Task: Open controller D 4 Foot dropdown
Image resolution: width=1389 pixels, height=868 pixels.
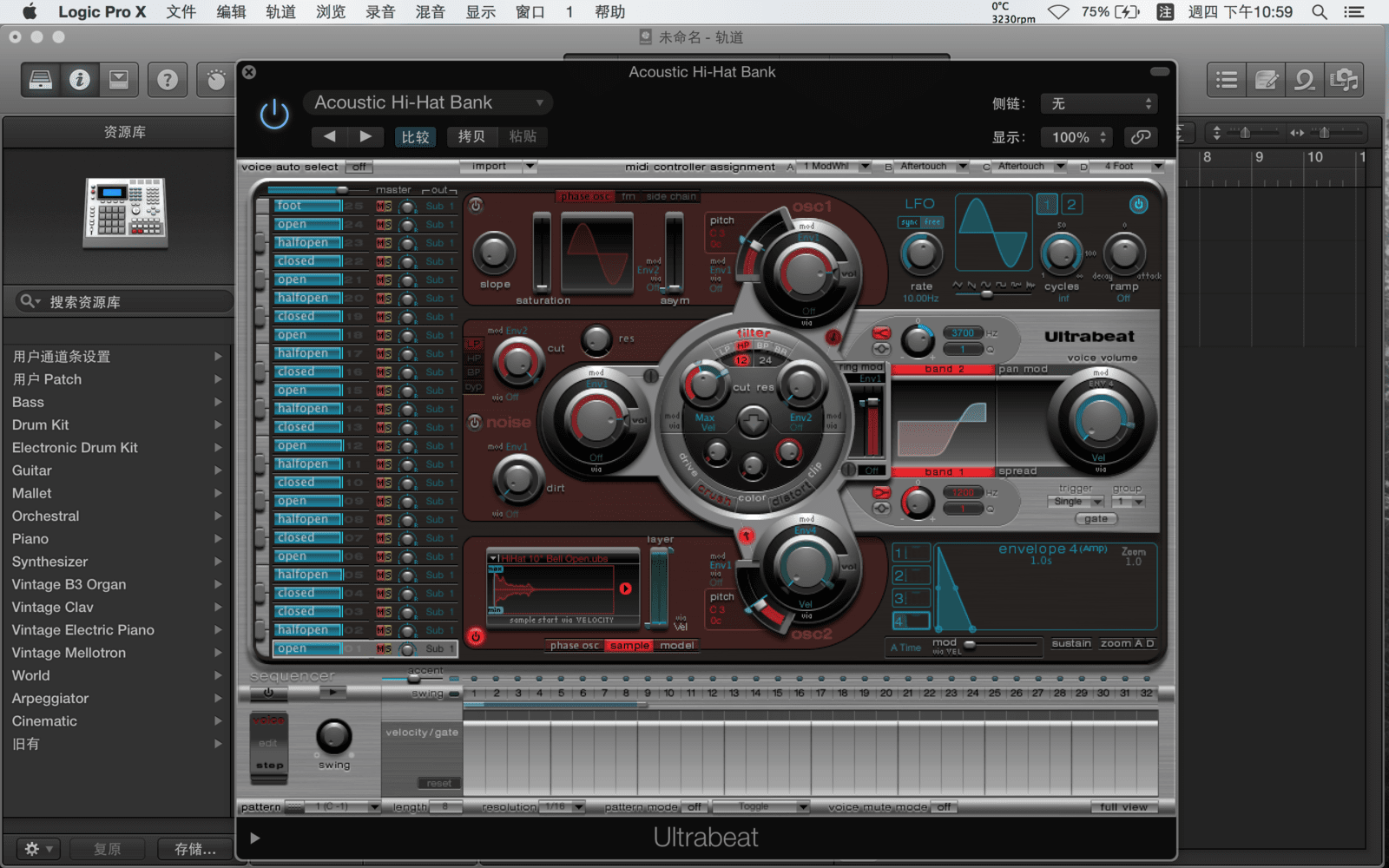Action: (x=1127, y=166)
